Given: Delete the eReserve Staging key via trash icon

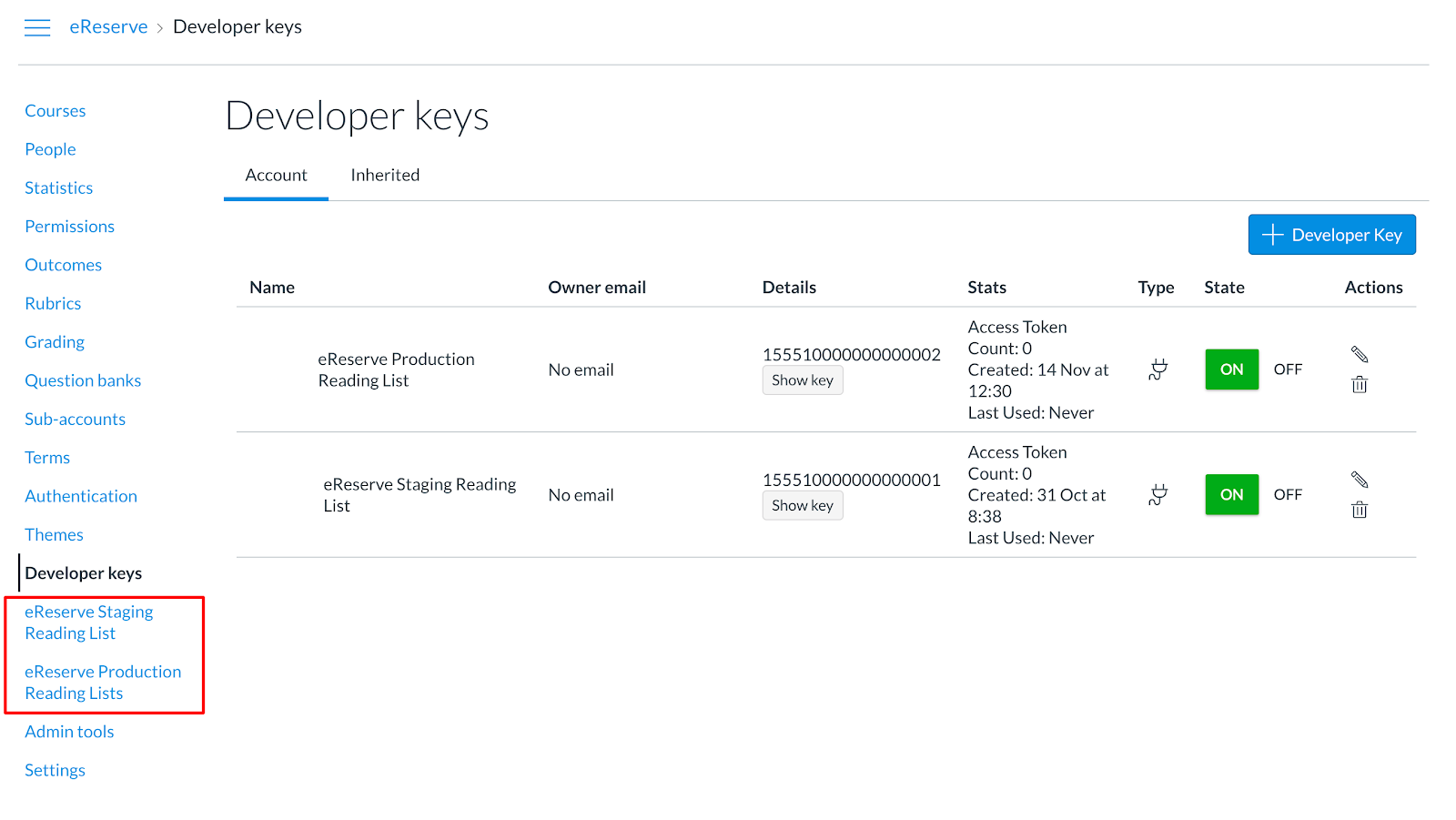Looking at the screenshot, I should (x=1360, y=511).
